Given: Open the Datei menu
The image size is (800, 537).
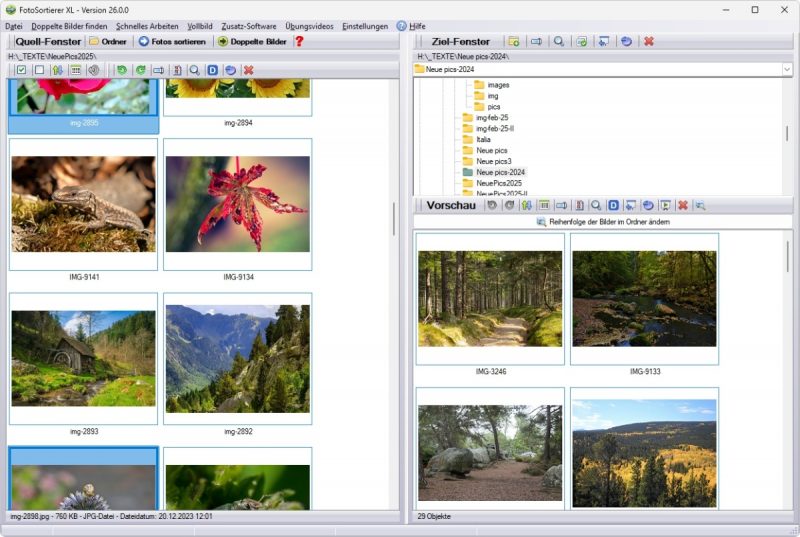Looking at the screenshot, I should click(x=14, y=26).
